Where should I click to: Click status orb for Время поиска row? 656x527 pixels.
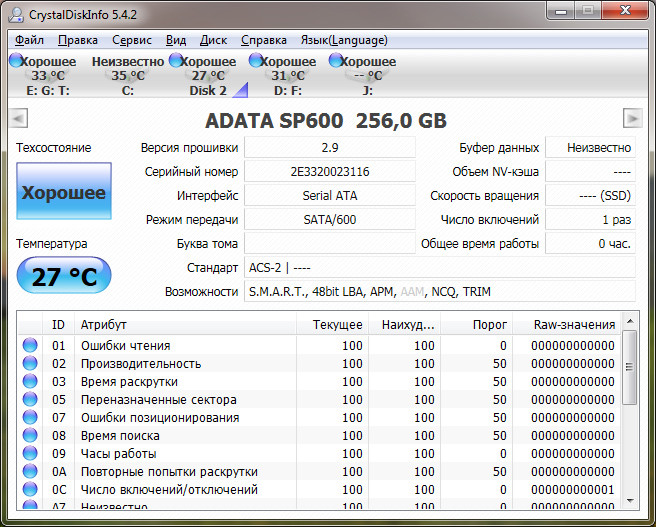[30, 435]
